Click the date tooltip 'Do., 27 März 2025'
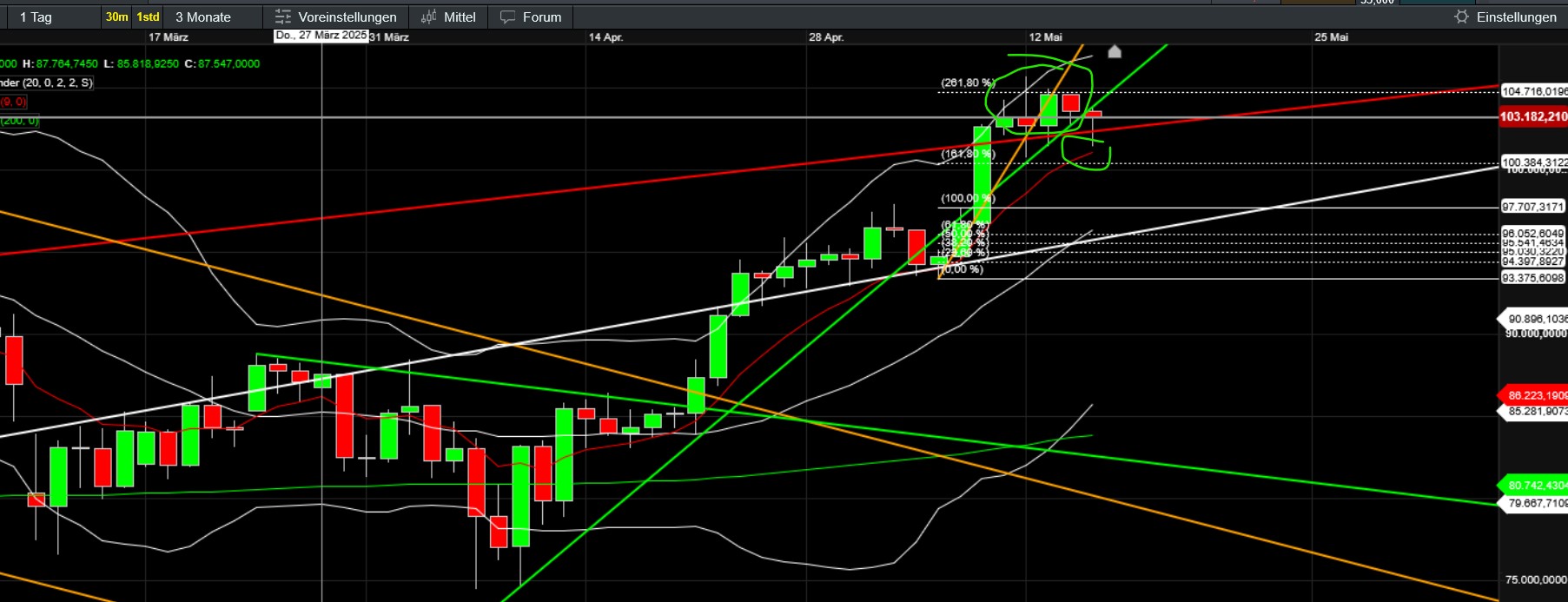The image size is (1568, 602). click(x=321, y=36)
